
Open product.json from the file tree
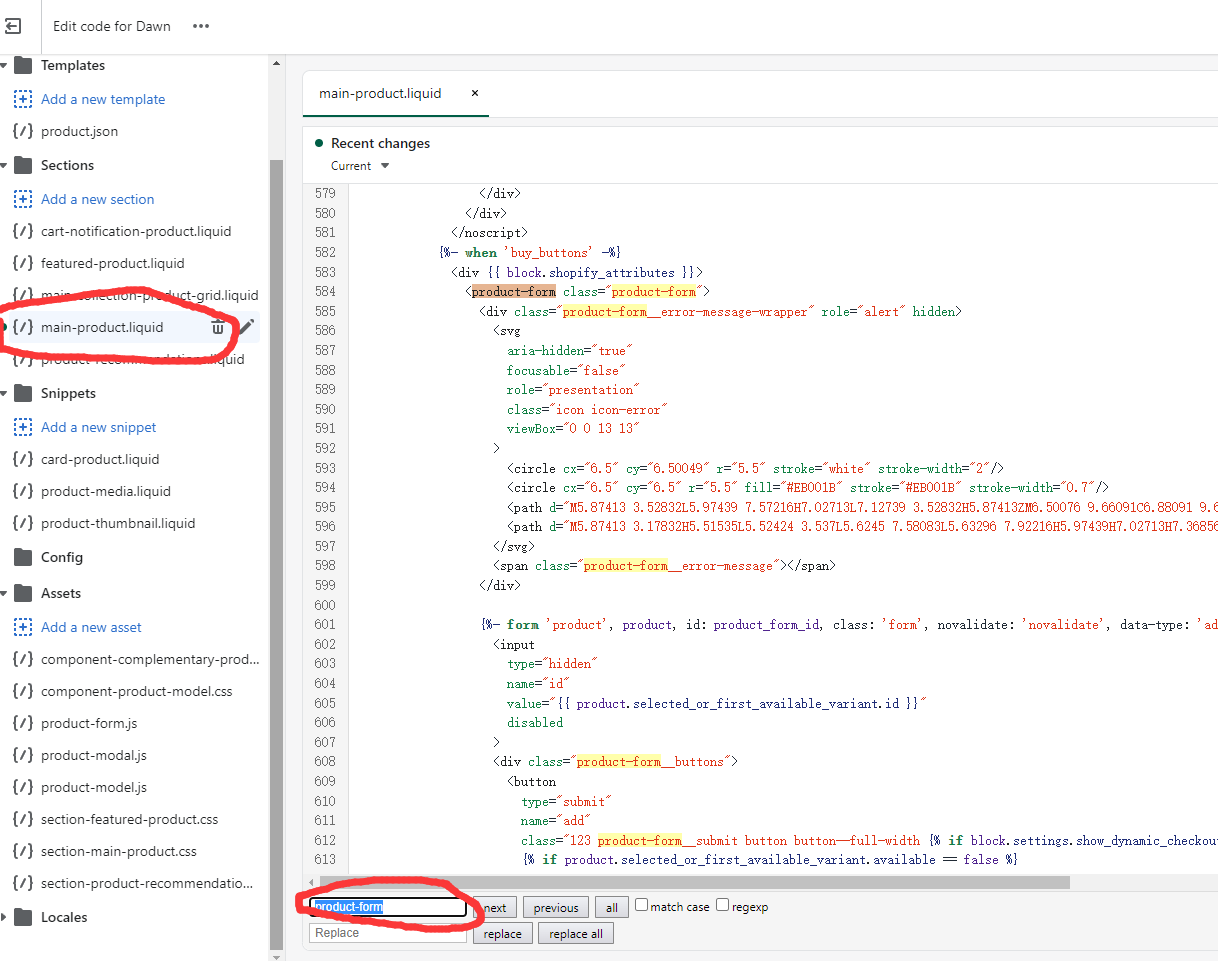pos(79,131)
